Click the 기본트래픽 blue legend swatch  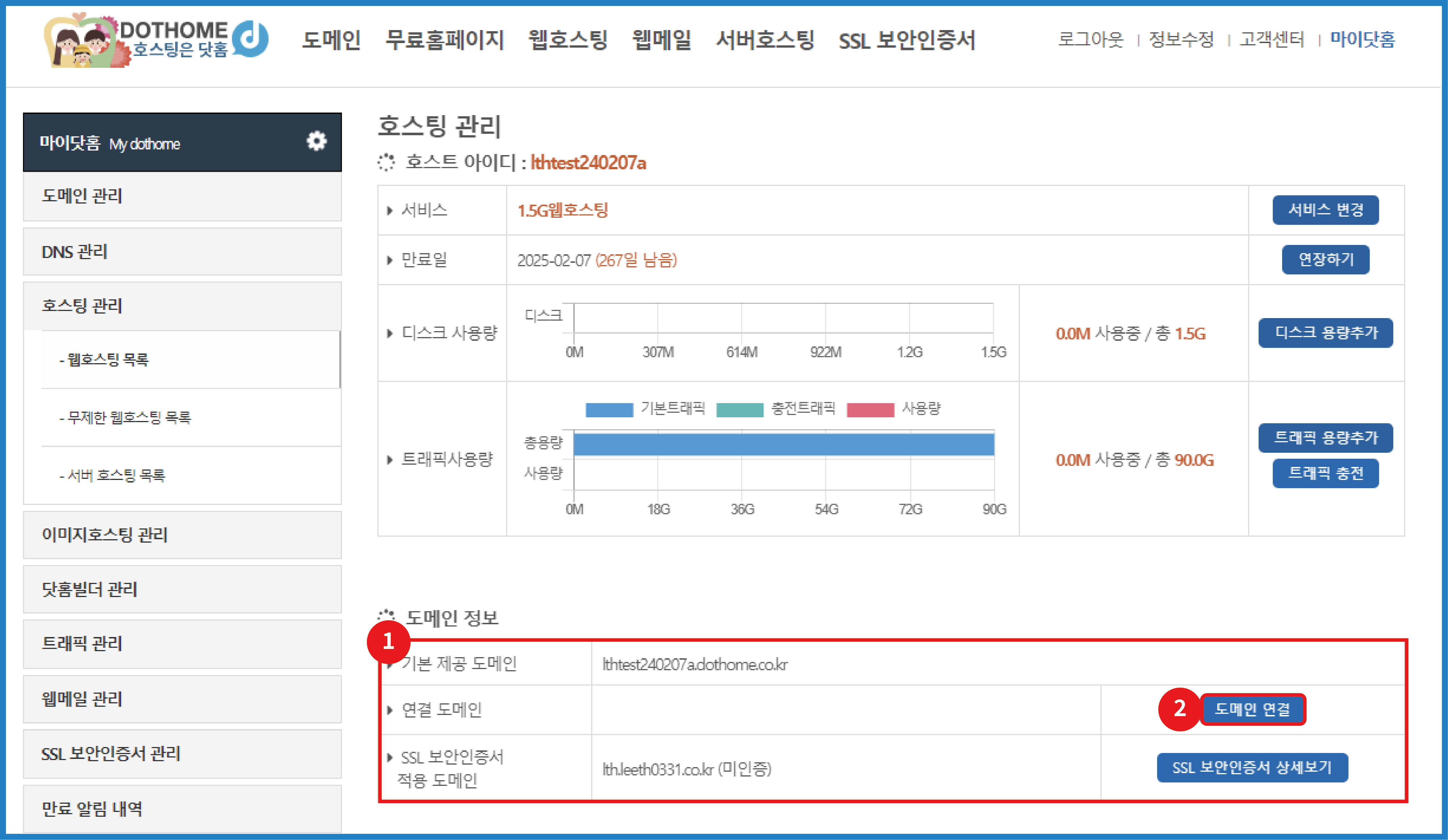609,410
